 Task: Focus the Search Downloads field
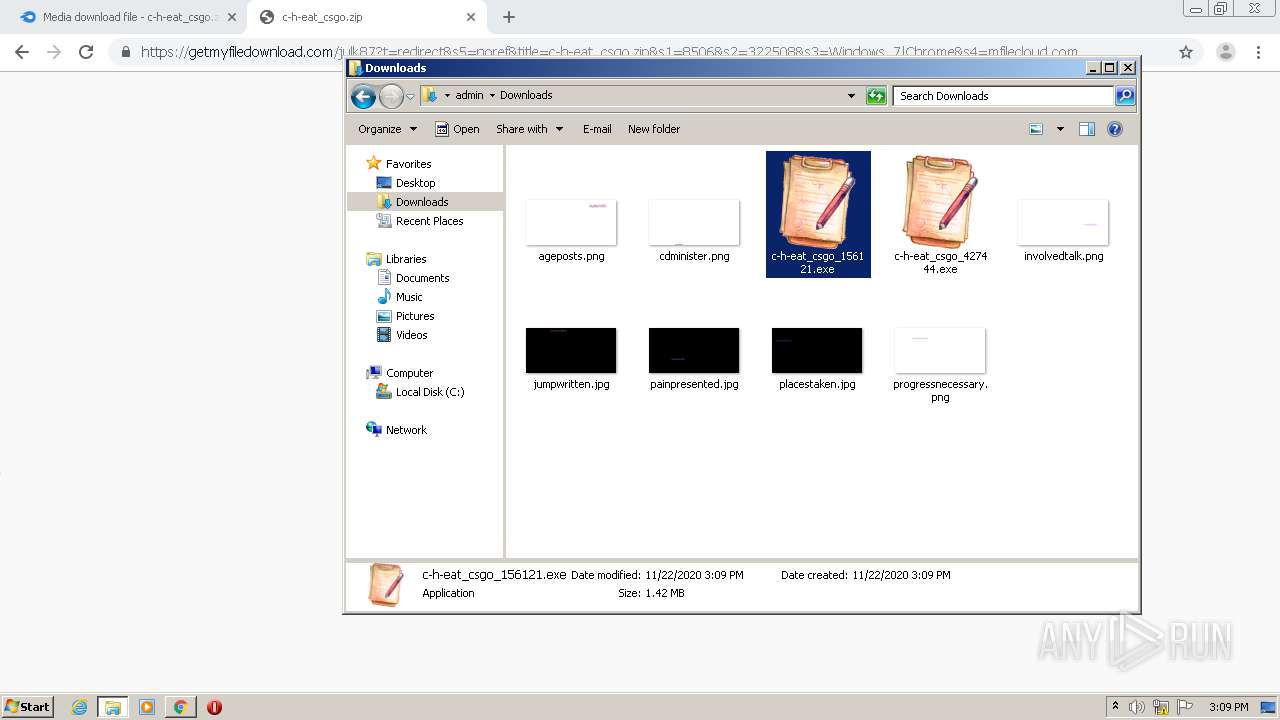point(1003,96)
